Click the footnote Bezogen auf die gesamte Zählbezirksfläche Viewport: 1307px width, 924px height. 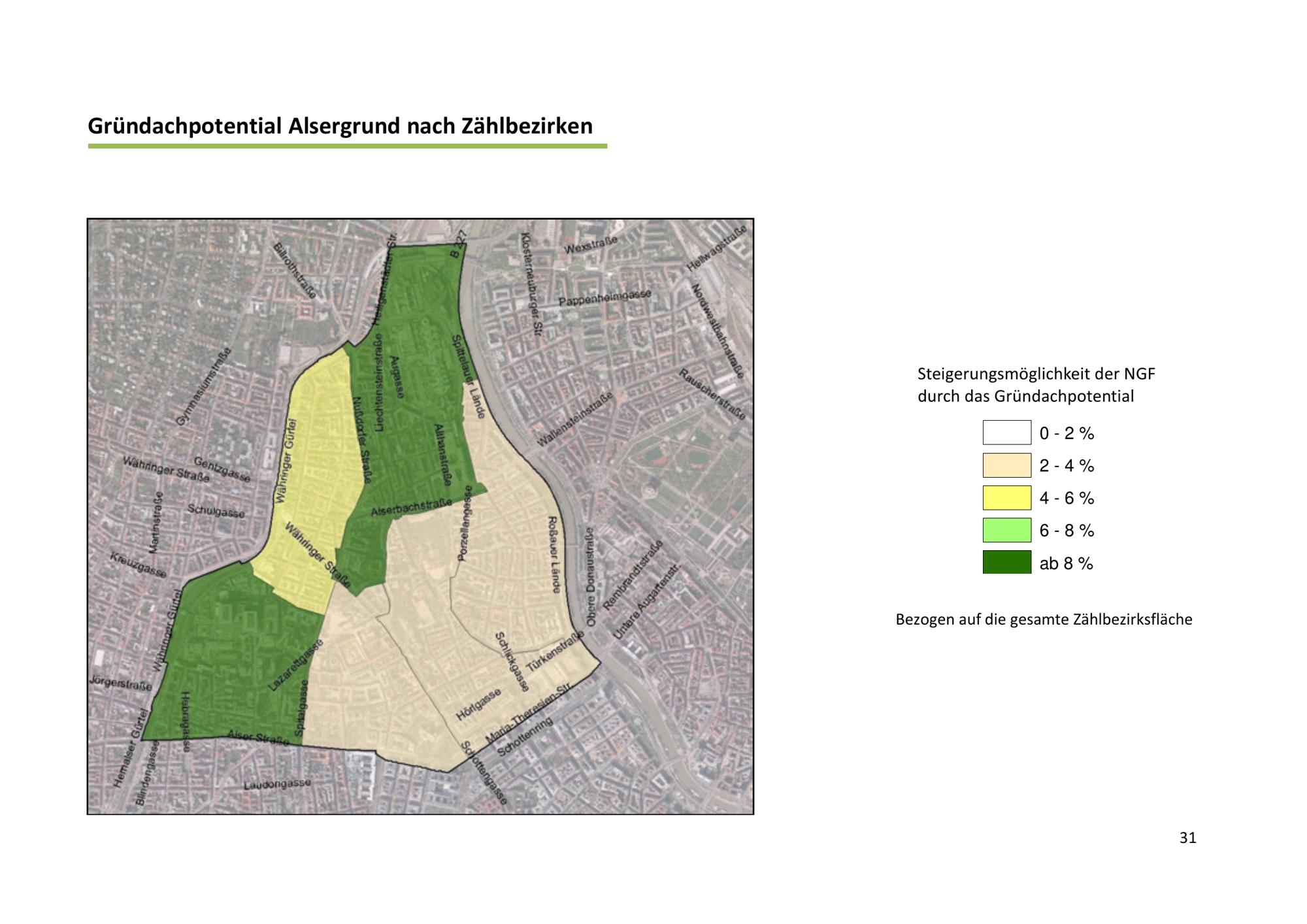[1044, 619]
